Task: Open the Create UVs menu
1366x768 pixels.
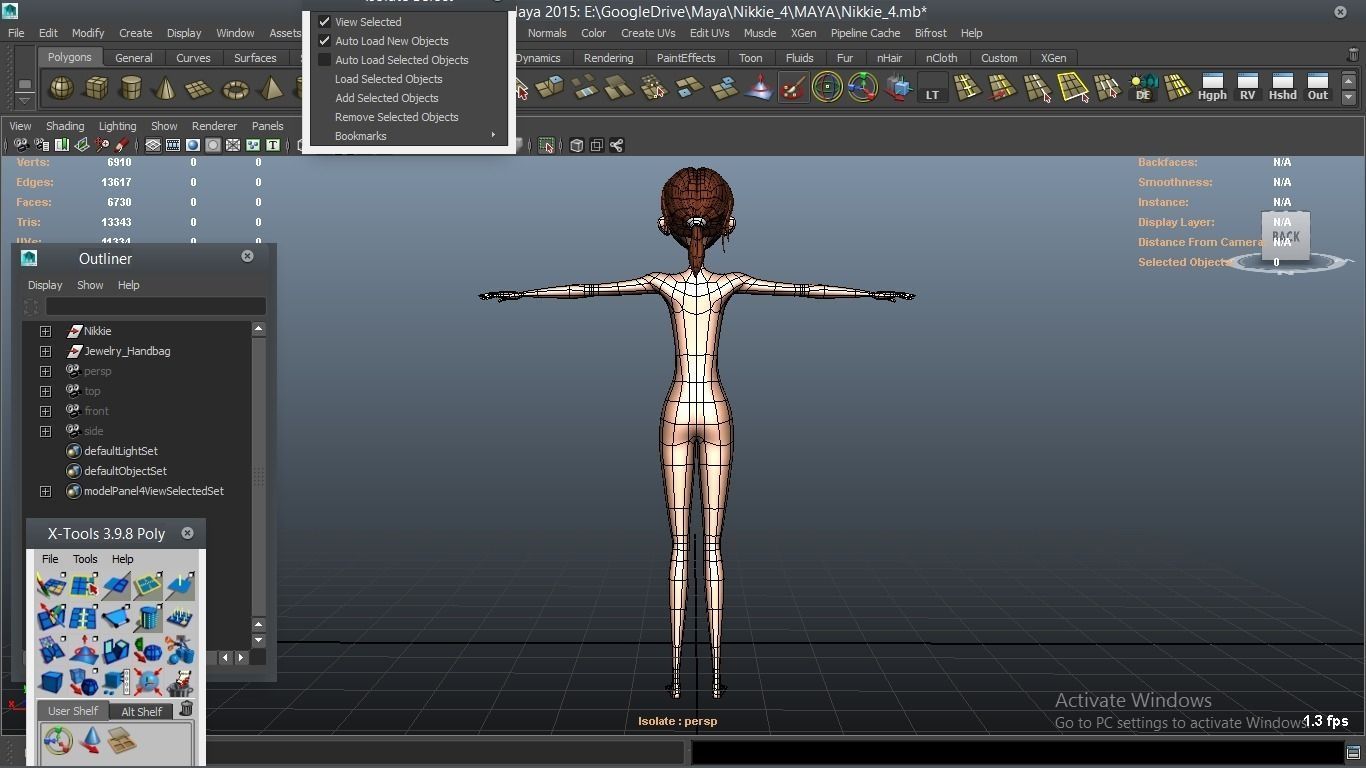Action: (x=648, y=33)
